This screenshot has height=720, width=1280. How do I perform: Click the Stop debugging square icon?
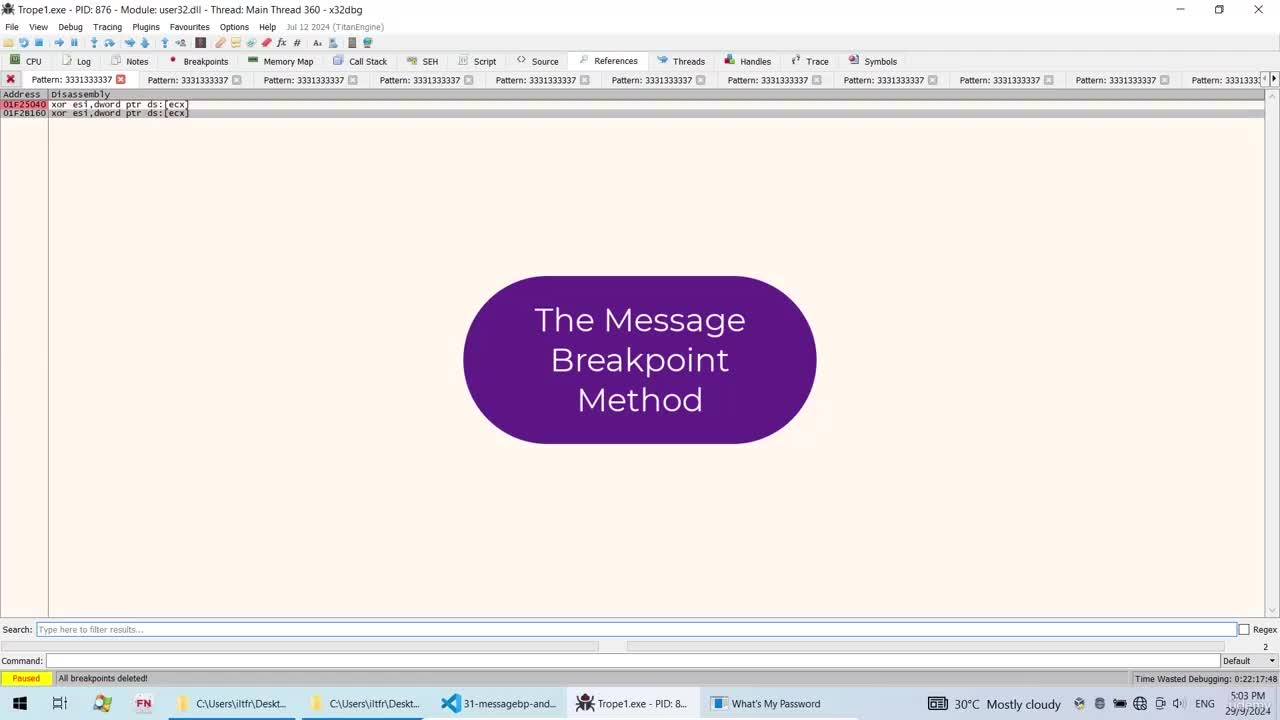point(39,43)
